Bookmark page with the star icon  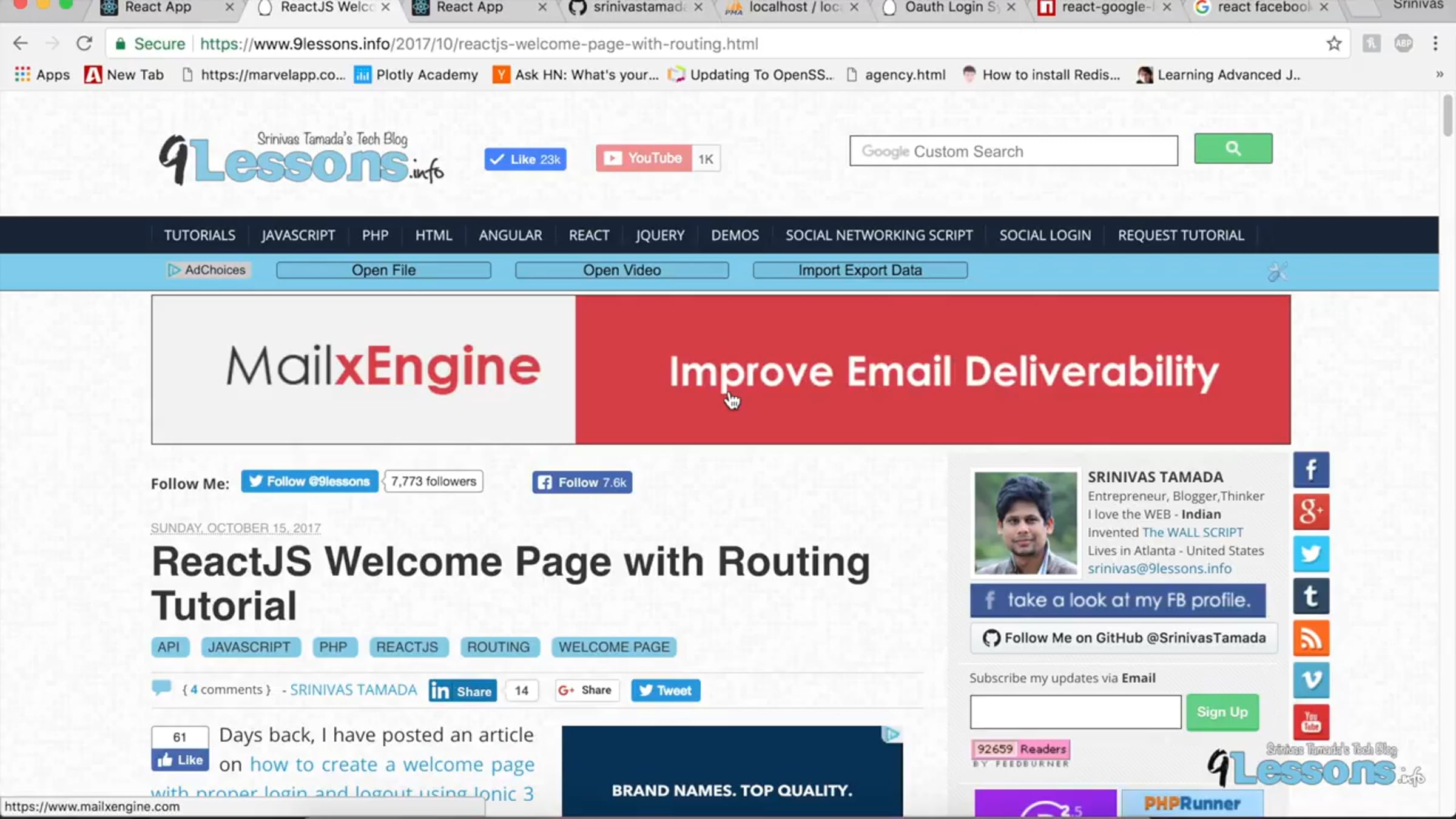coord(1333,44)
